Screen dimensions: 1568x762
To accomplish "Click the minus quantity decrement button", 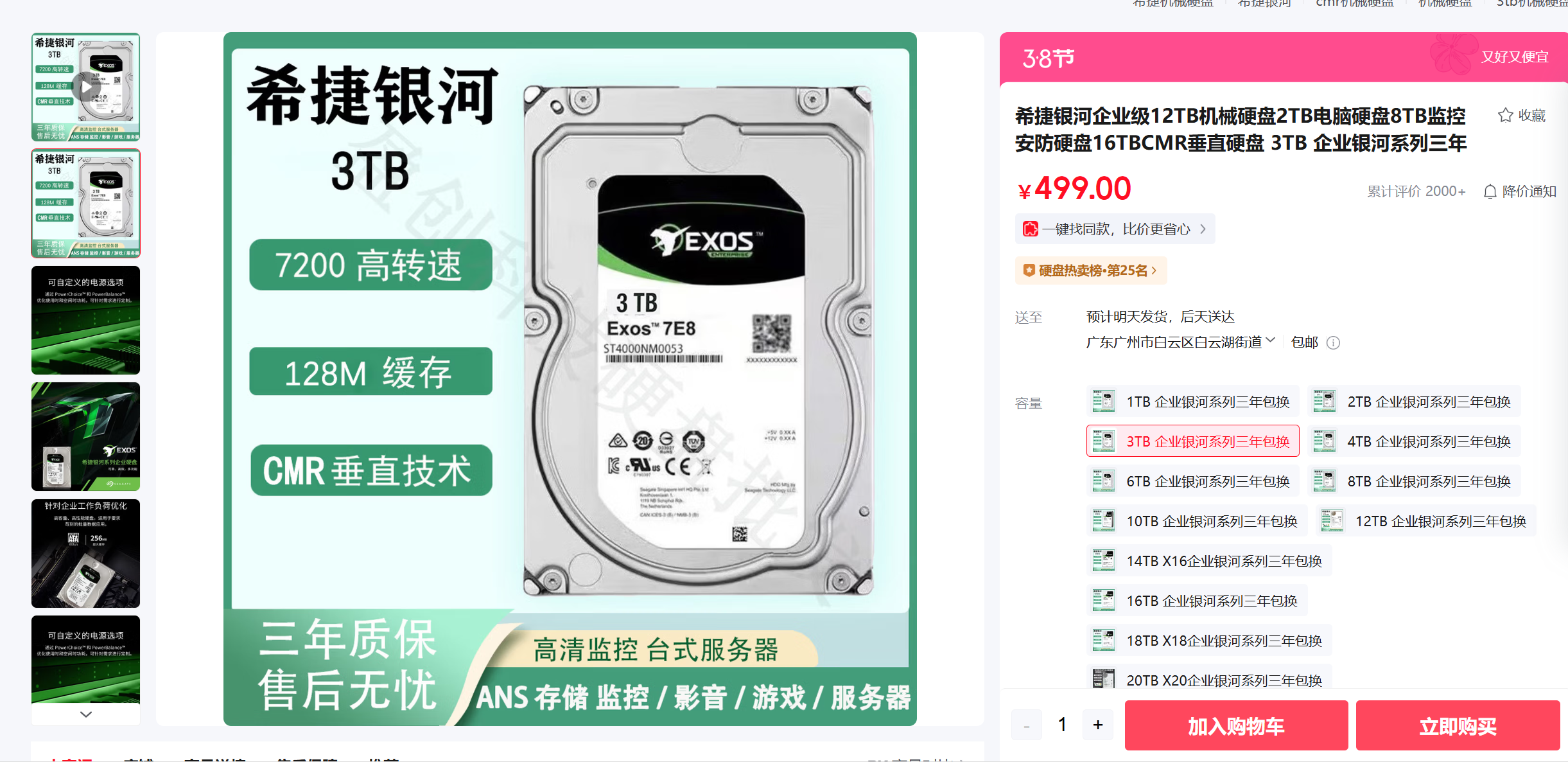I will coord(1027,725).
